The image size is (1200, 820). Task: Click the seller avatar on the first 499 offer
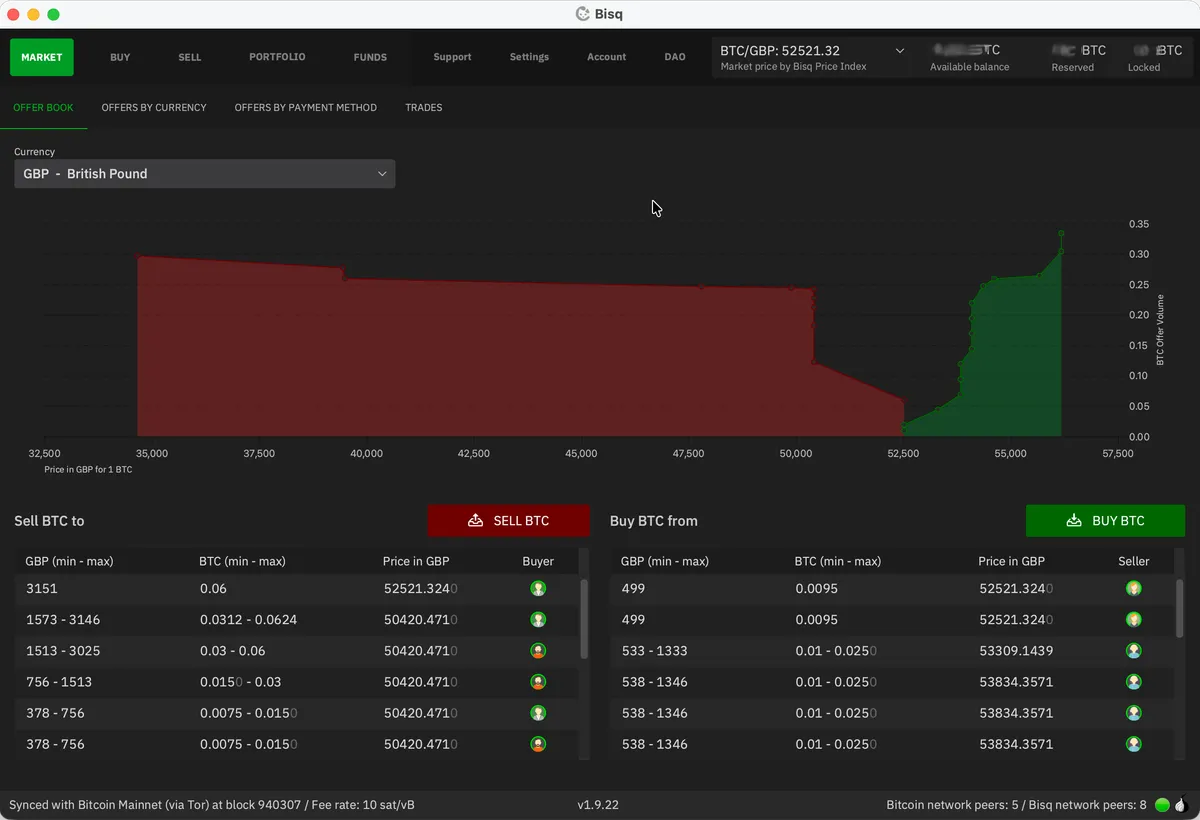click(1133, 588)
